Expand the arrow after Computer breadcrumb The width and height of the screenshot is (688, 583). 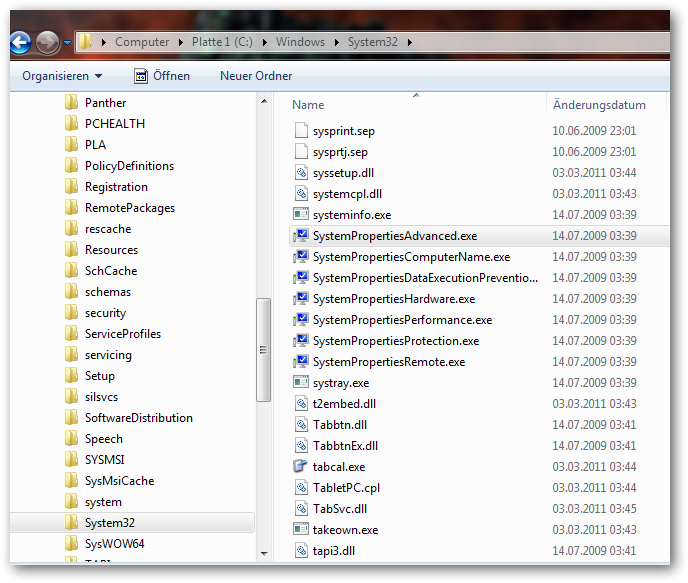pos(181,42)
